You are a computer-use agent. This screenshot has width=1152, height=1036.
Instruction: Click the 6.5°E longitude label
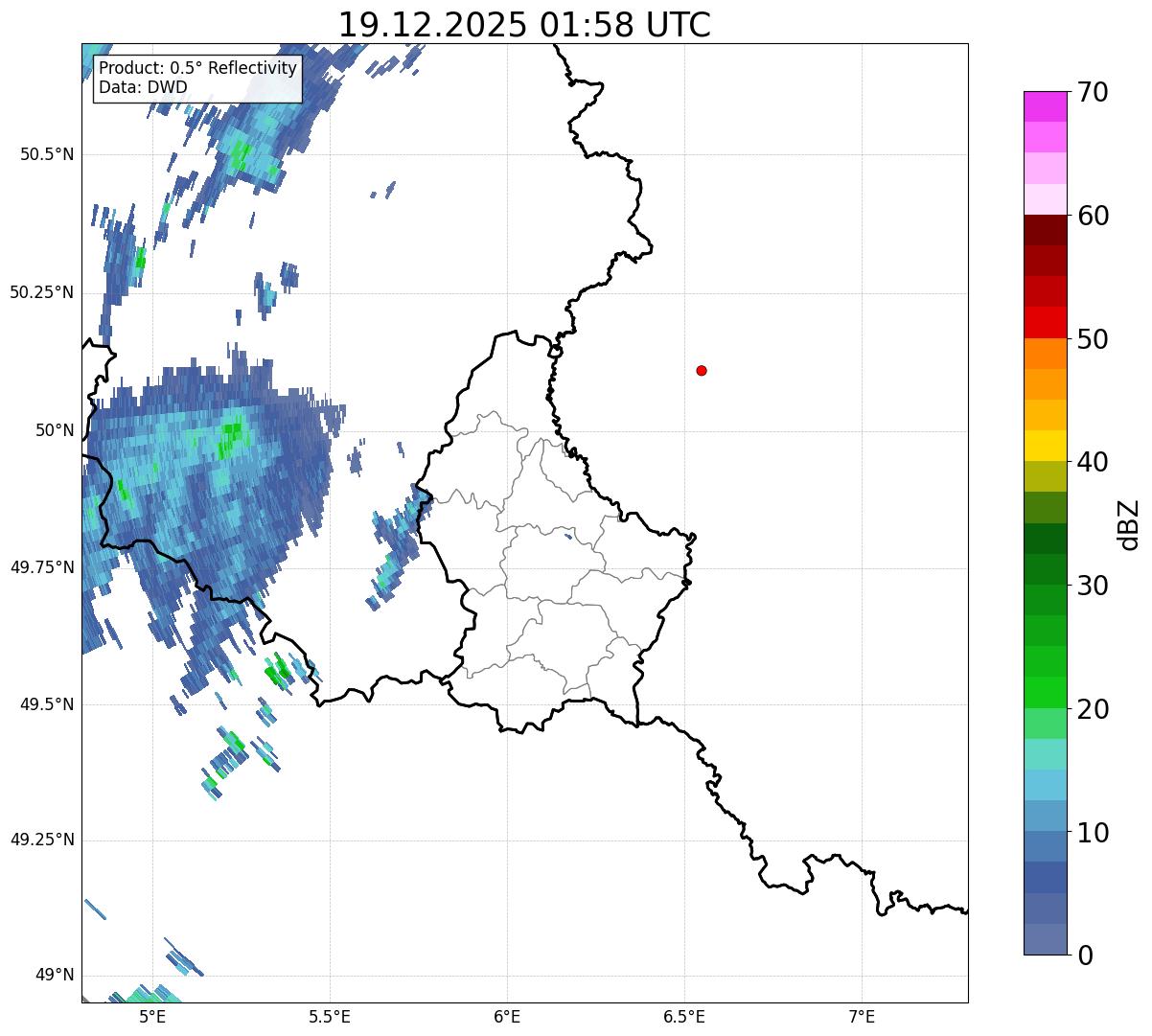tap(684, 1016)
